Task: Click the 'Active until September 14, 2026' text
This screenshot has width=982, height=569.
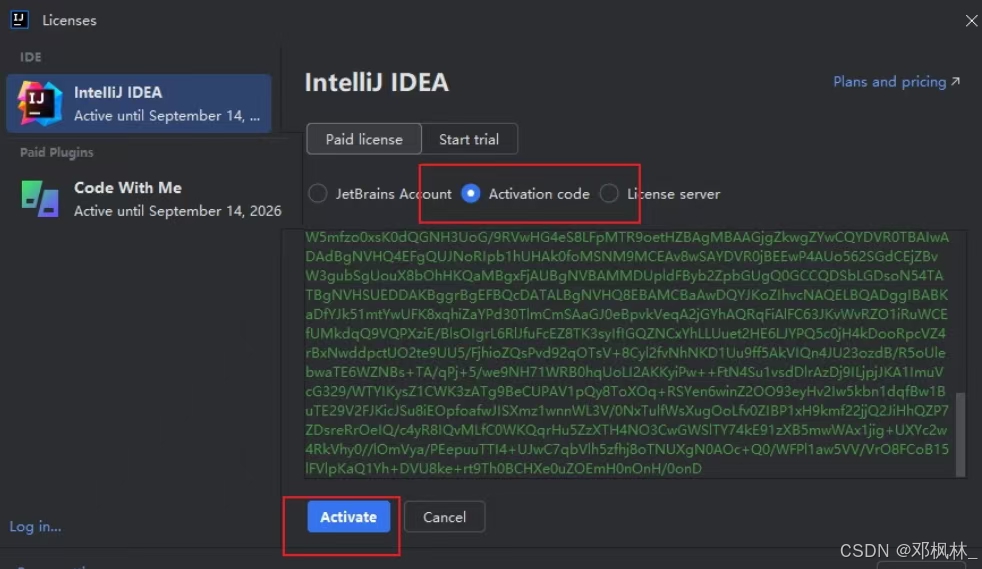Action: (x=177, y=211)
